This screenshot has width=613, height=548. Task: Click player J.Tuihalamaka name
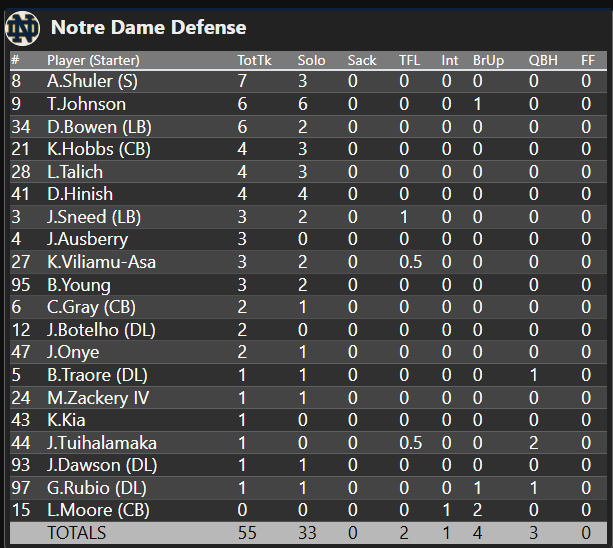click(x=101, y=443)
